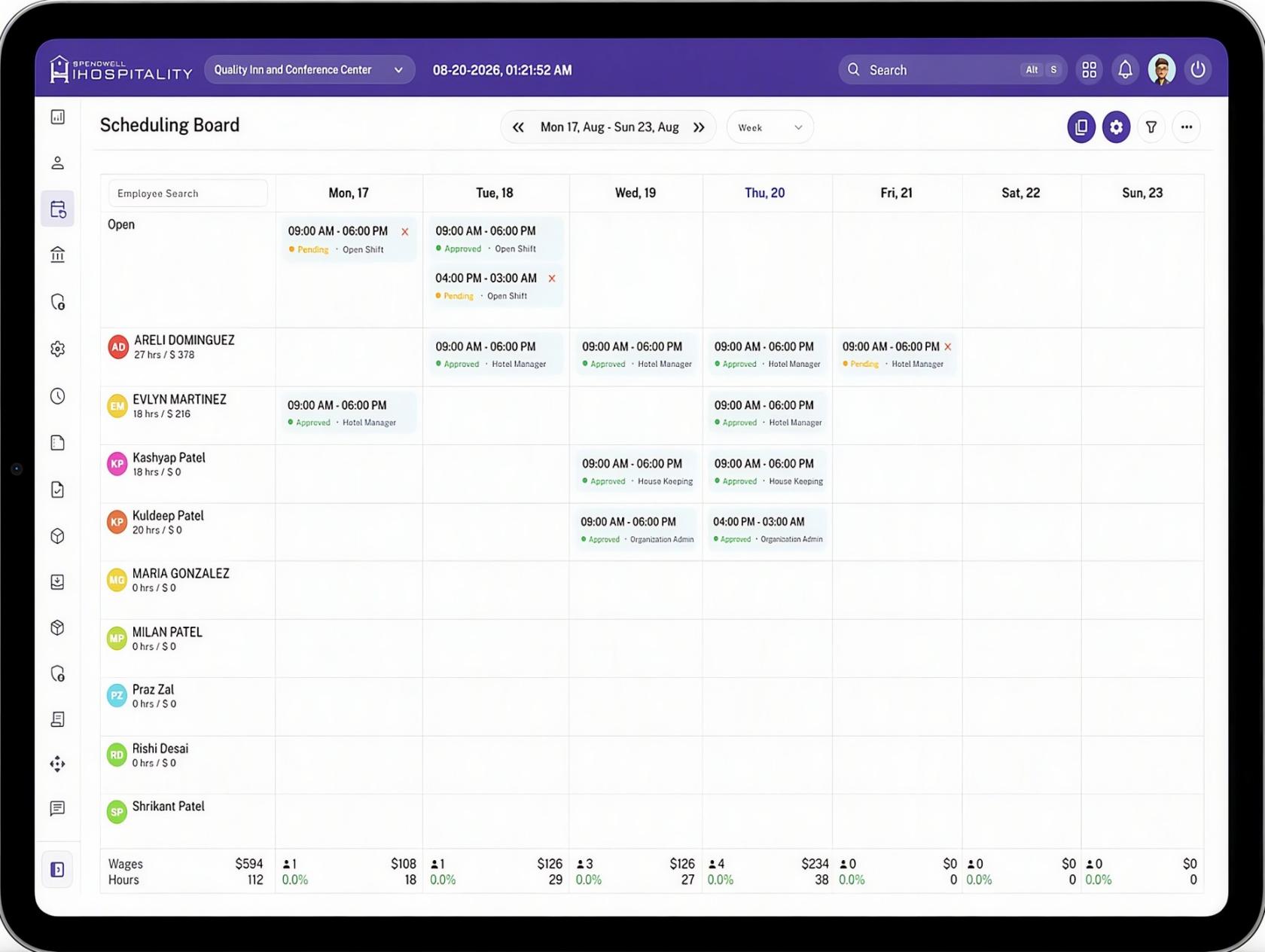Click the header Search field
The height and width of the screenshot is (952, 1265).
click(x=953, y=70)
